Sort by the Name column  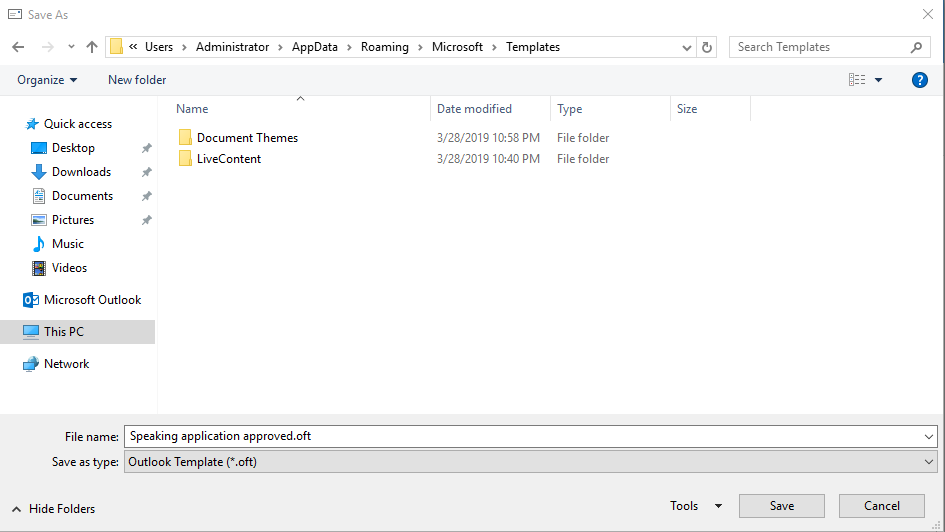click(x=192, y=109)
